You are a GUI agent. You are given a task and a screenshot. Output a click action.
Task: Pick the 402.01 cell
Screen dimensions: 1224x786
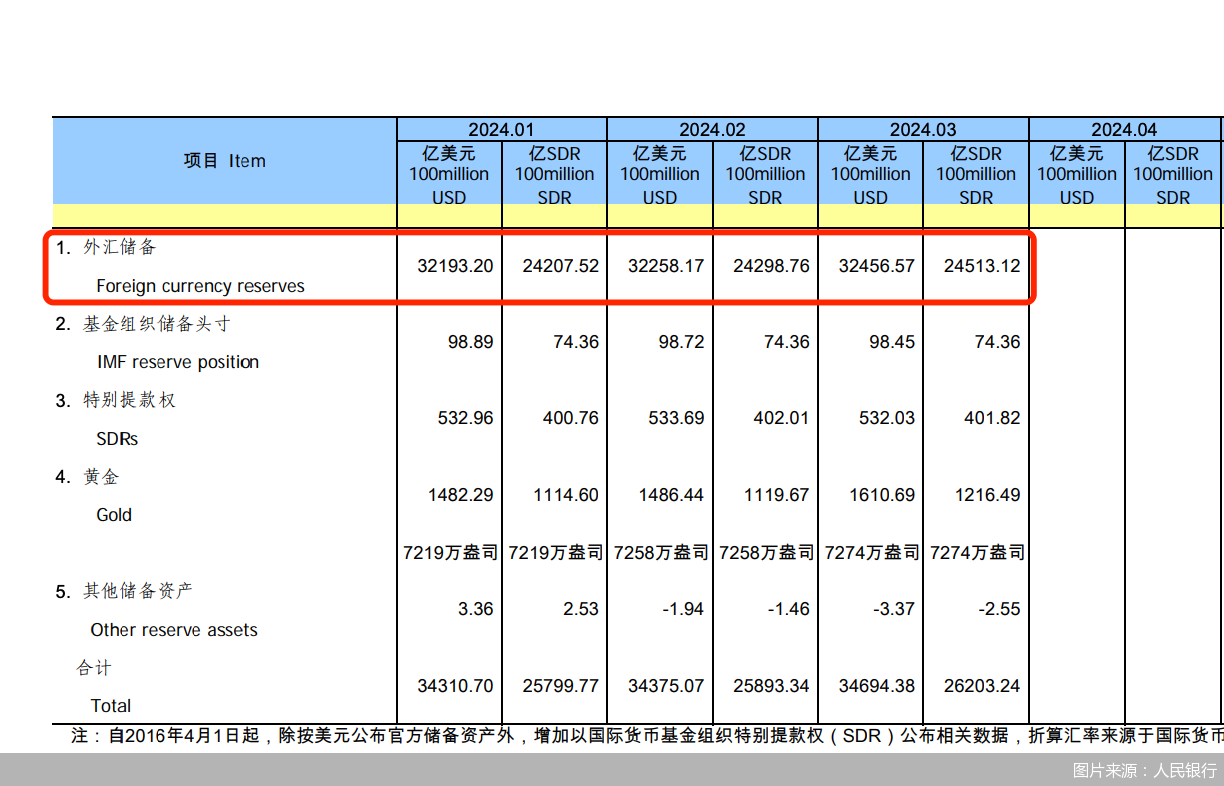[x=781, y=418]
